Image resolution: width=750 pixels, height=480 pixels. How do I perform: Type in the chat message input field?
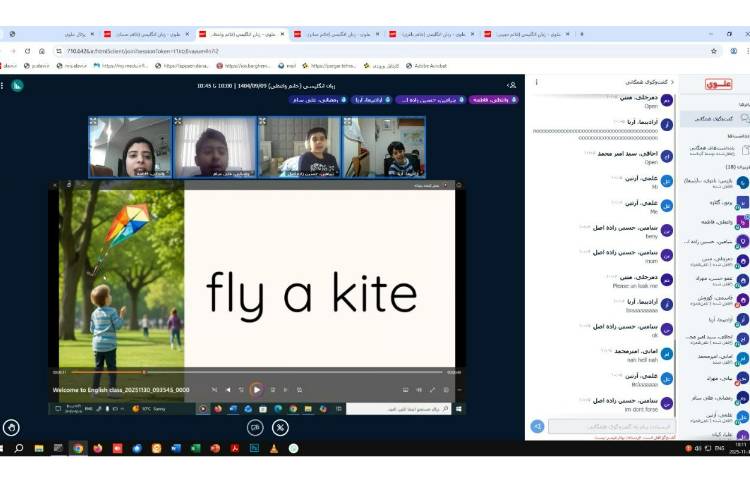610,426
